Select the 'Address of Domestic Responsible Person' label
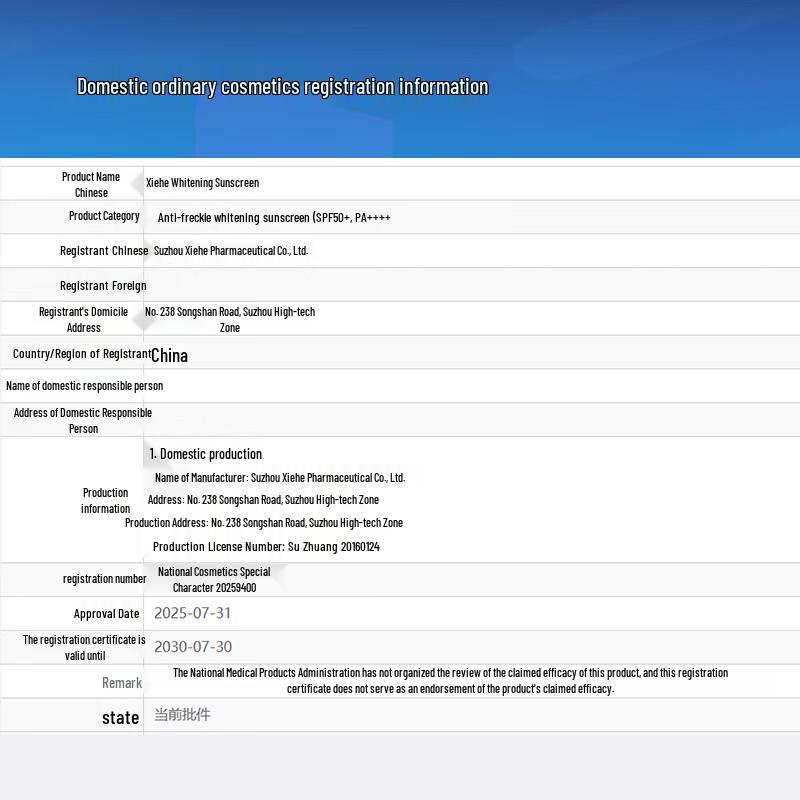800x800 pixels. pos(83,421)
